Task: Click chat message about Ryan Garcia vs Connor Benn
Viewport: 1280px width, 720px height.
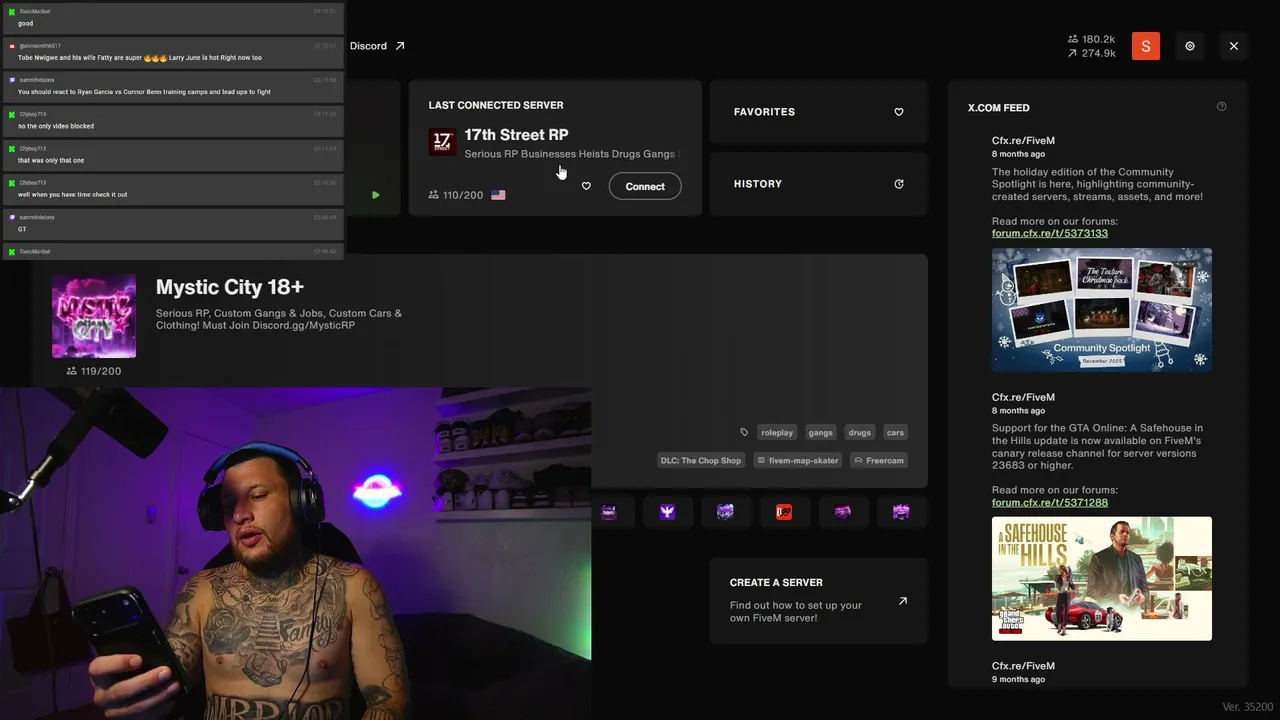Action: pos(144,92)
